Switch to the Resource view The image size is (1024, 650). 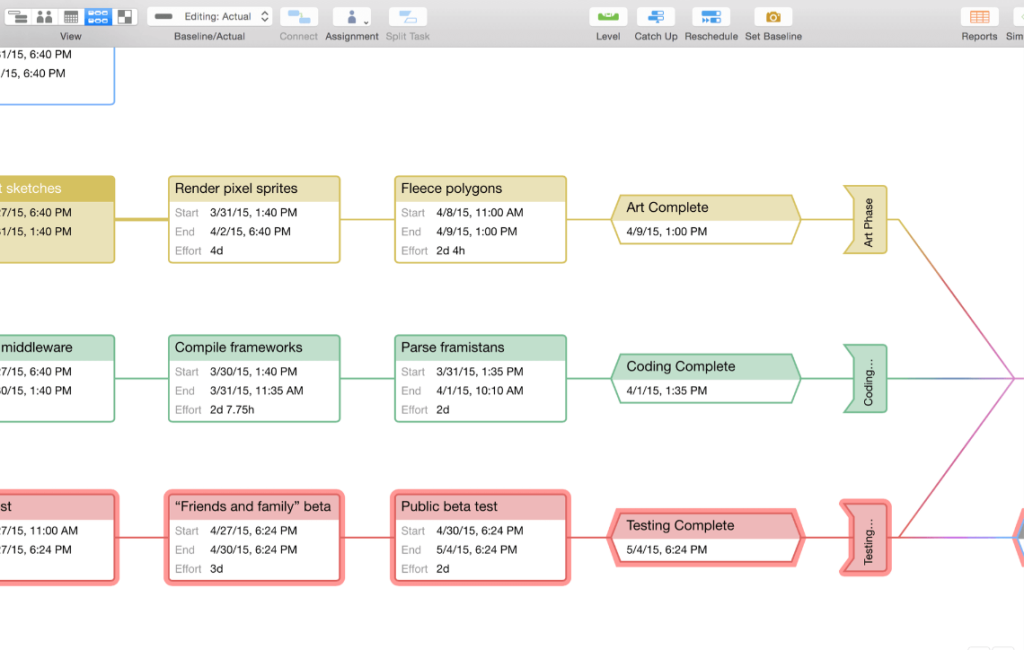click(x=44, y=16)
